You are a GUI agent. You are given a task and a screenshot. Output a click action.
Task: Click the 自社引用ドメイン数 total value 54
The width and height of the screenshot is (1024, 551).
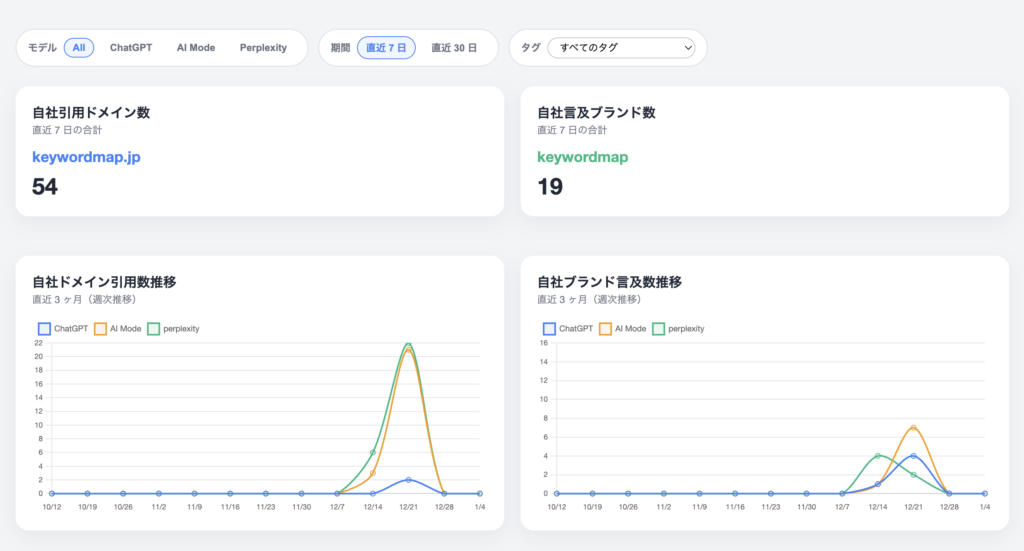(x=45, y=186)
